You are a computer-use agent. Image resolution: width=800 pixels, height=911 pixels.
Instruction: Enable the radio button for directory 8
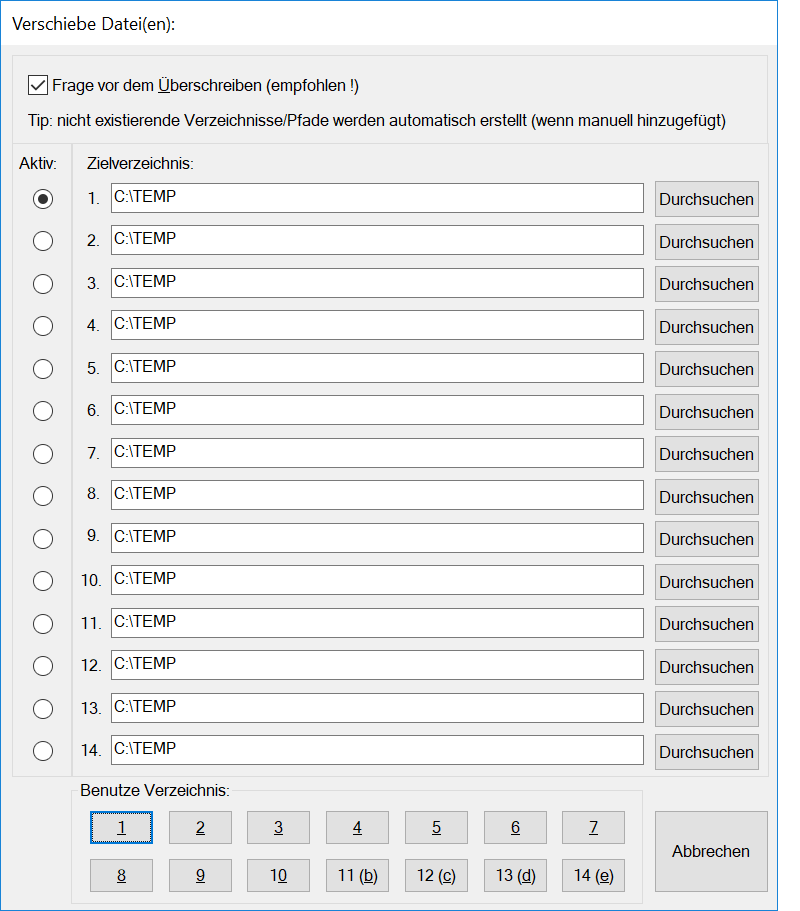pos(43,496)
